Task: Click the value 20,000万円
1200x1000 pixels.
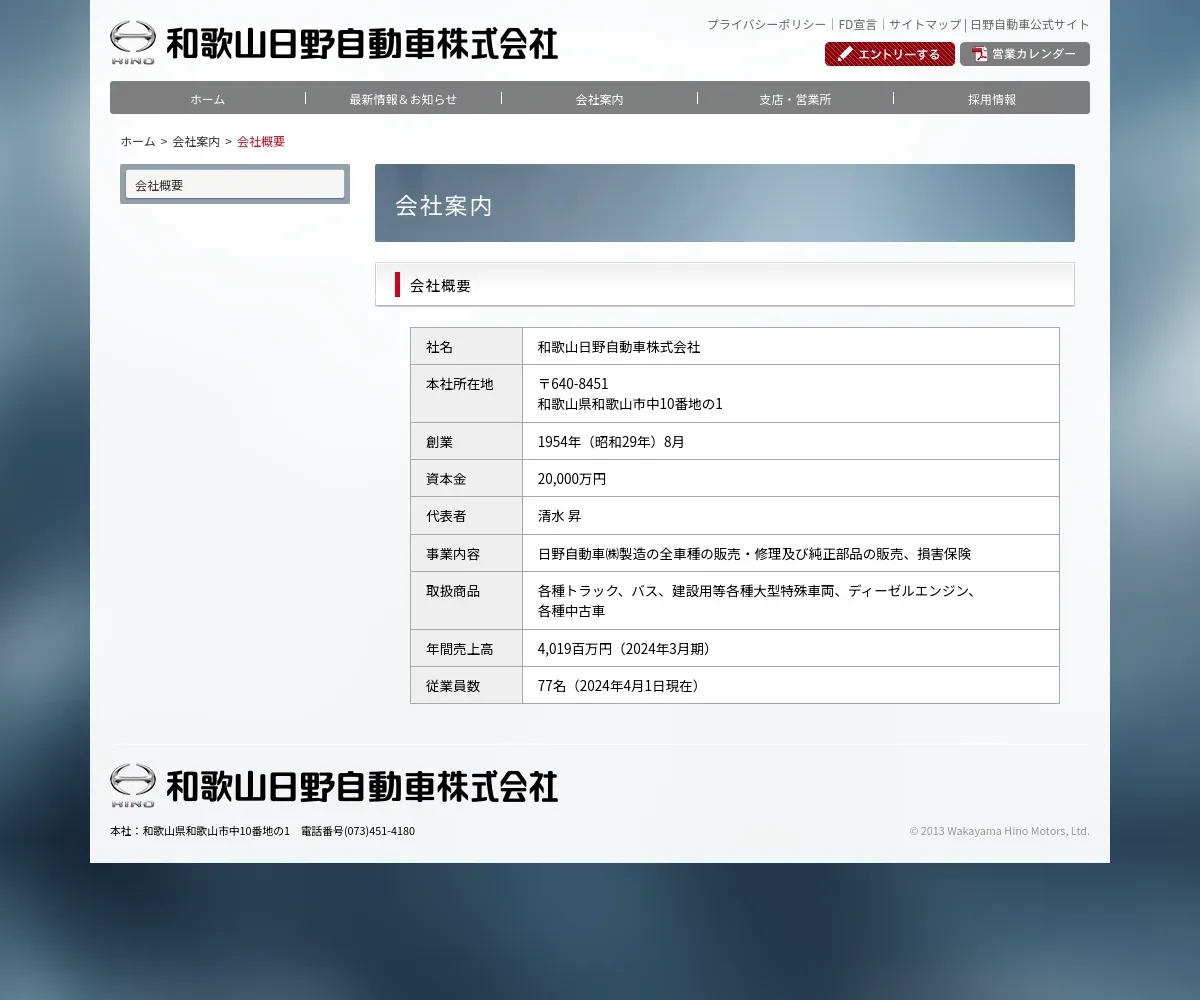Action: 572,479
